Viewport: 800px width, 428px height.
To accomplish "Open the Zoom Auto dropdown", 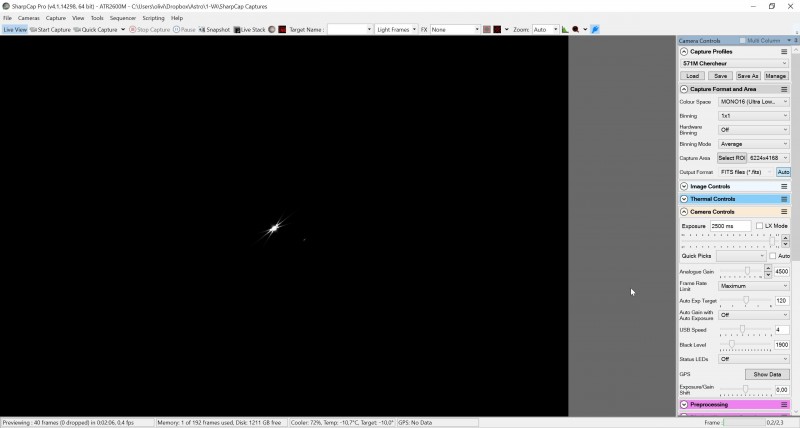I will [x=545, y=30].
